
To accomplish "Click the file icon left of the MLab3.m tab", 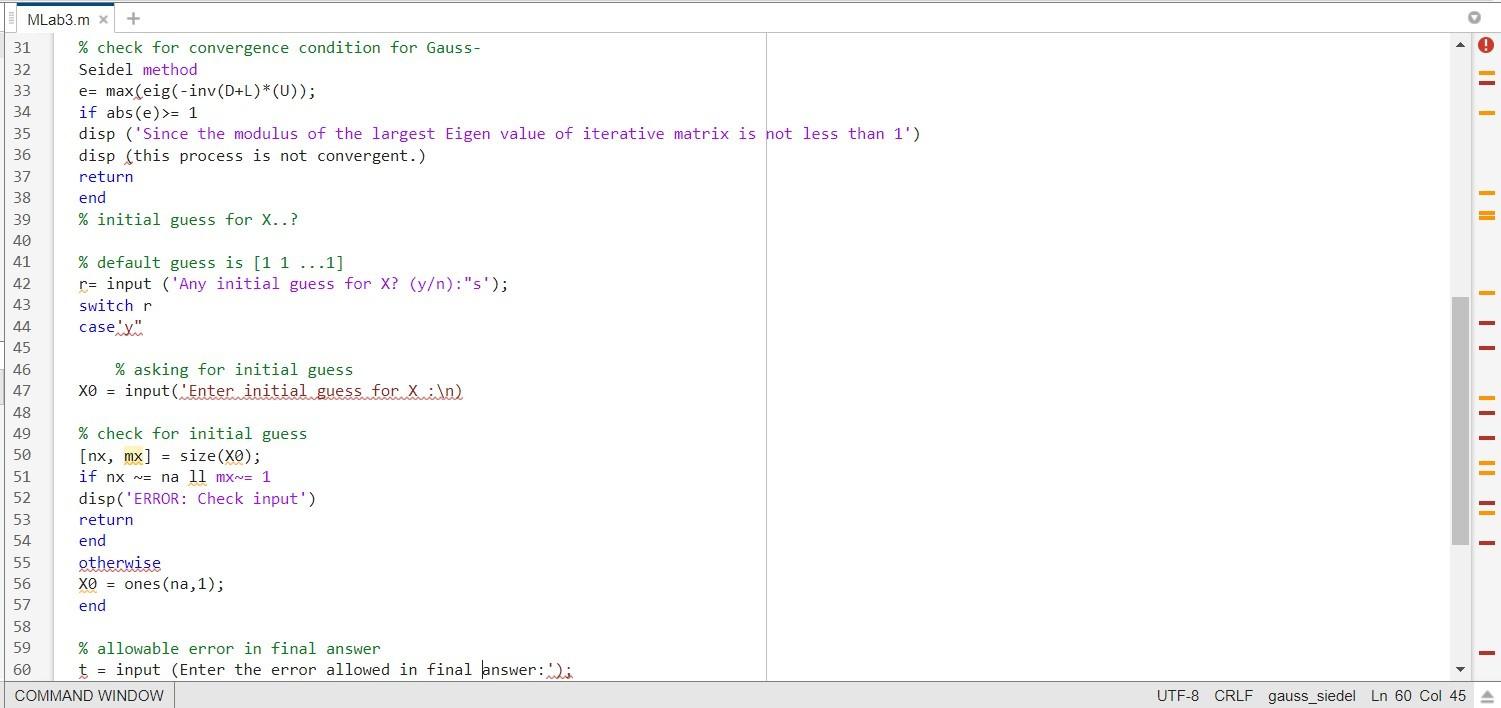I will click(x=14, y=18).
